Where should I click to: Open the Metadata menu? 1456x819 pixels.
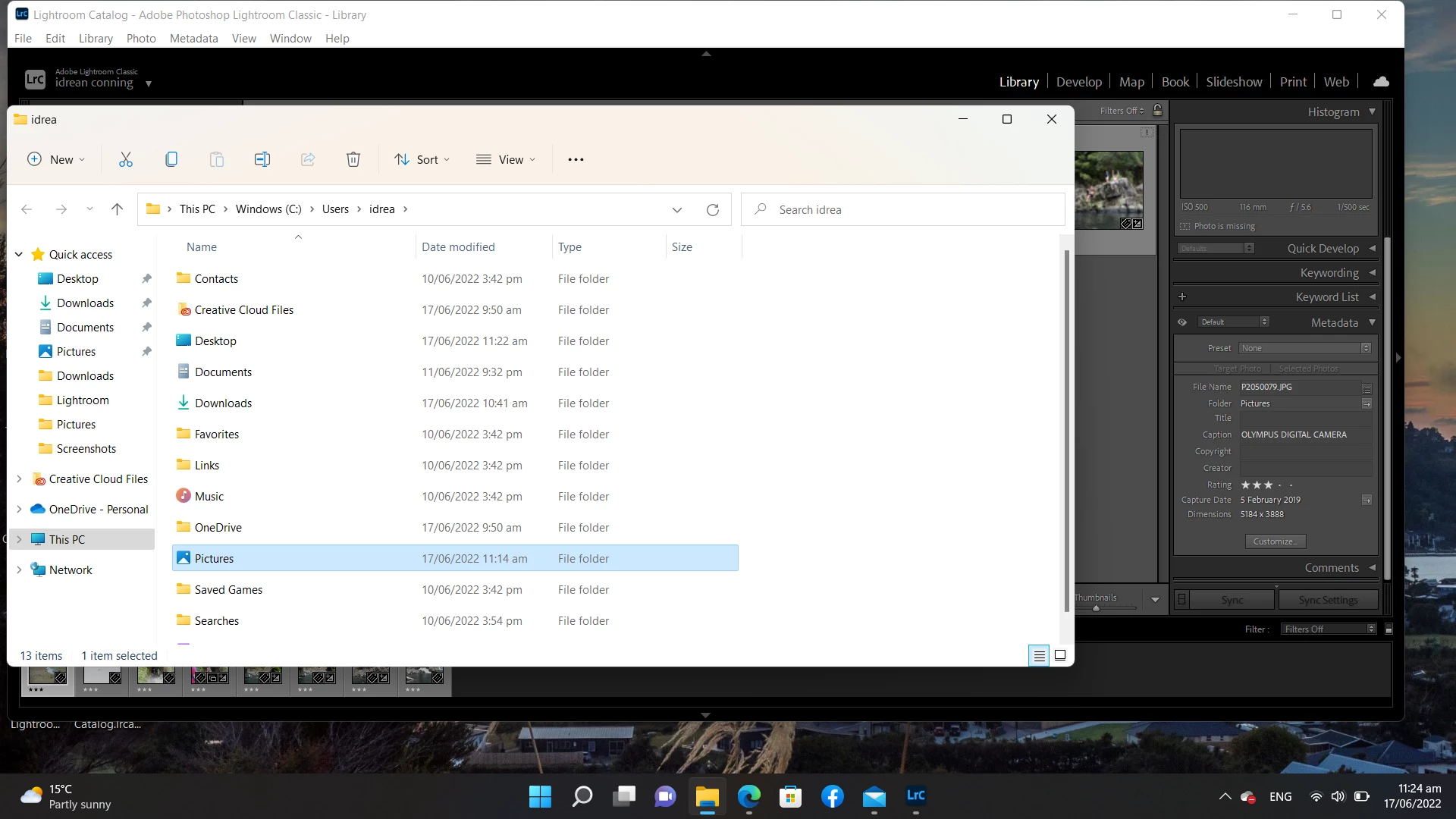coord(193,39)
